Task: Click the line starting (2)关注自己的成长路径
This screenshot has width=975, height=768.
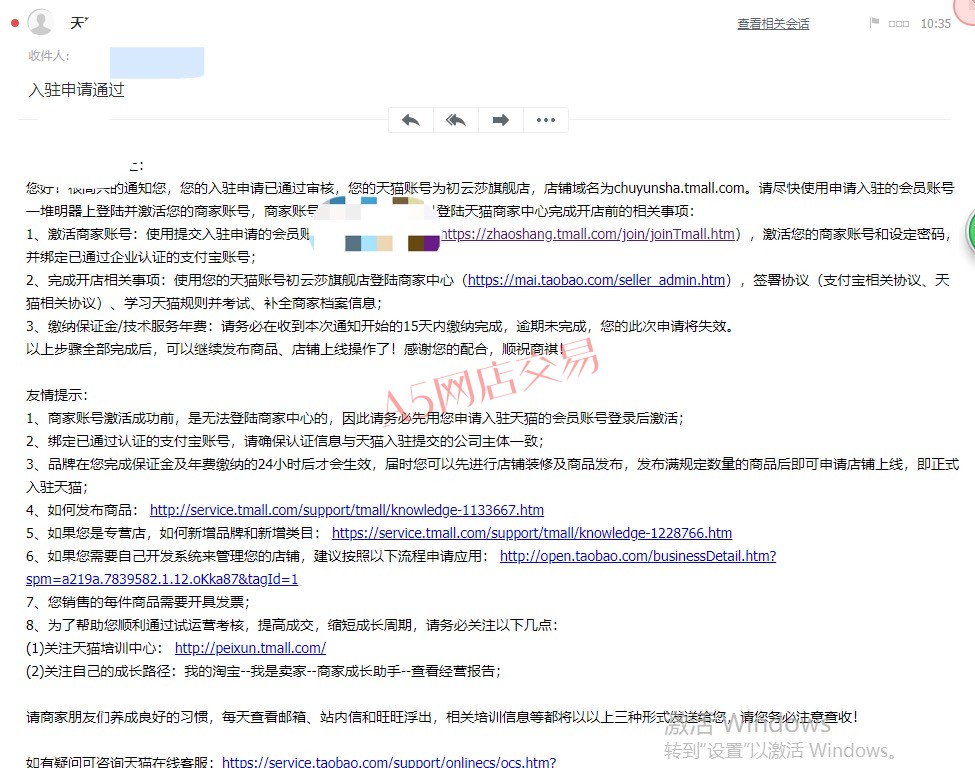Action: point(263,671)
